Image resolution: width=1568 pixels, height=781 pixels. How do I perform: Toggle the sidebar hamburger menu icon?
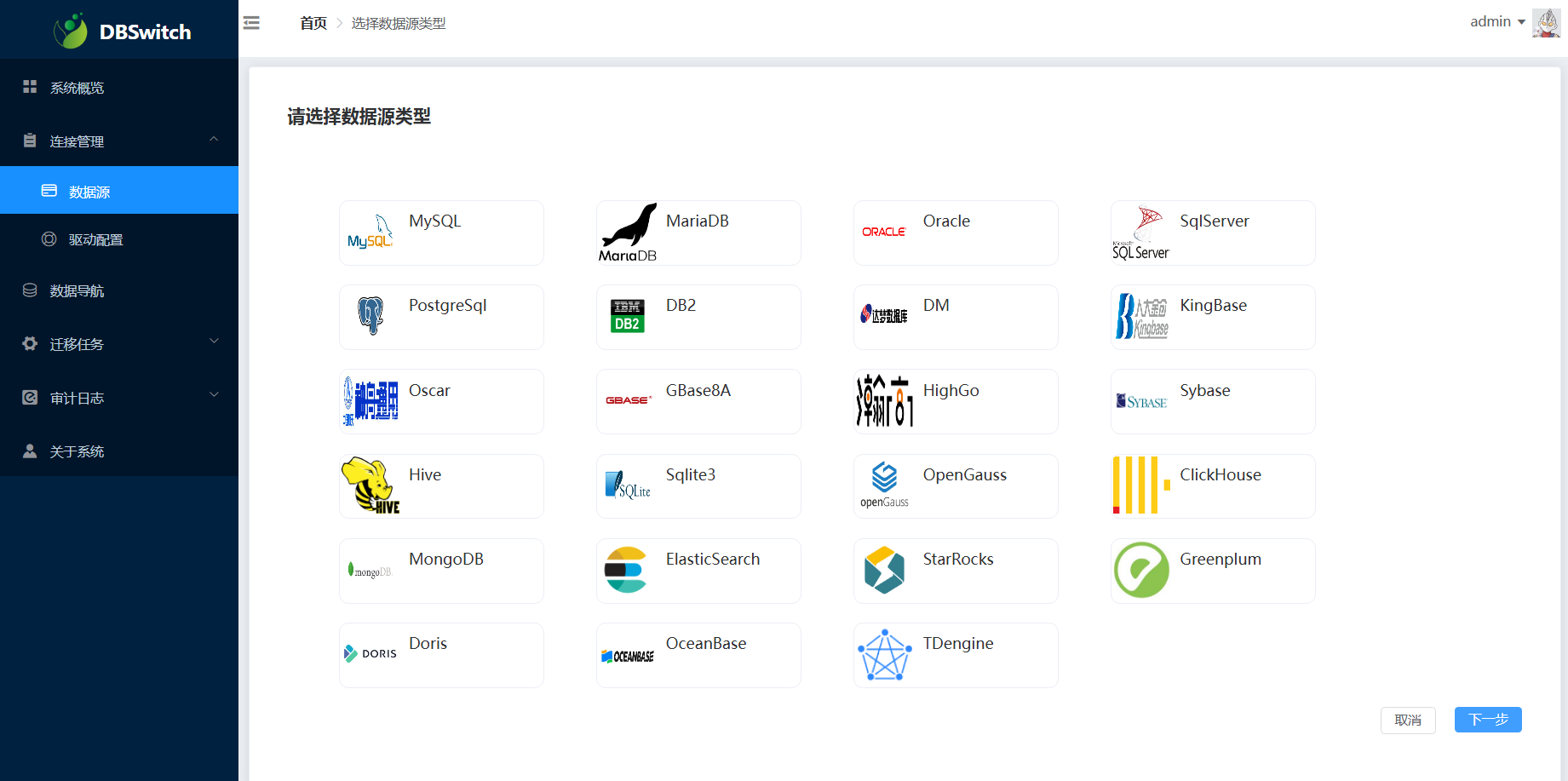[251, 23]
